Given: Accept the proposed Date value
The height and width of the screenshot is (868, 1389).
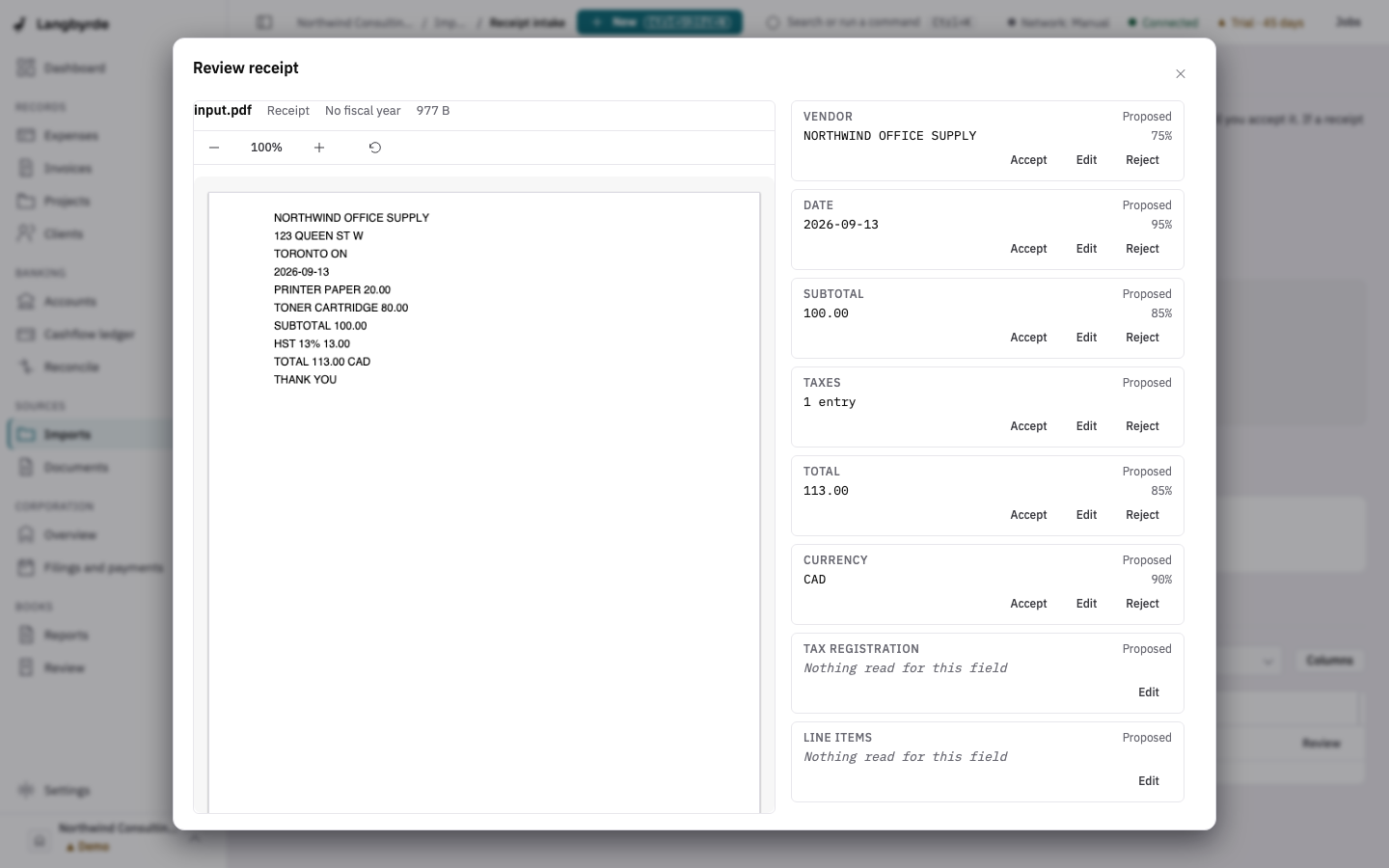Looking at the screenshot, I should (1028, 249).
